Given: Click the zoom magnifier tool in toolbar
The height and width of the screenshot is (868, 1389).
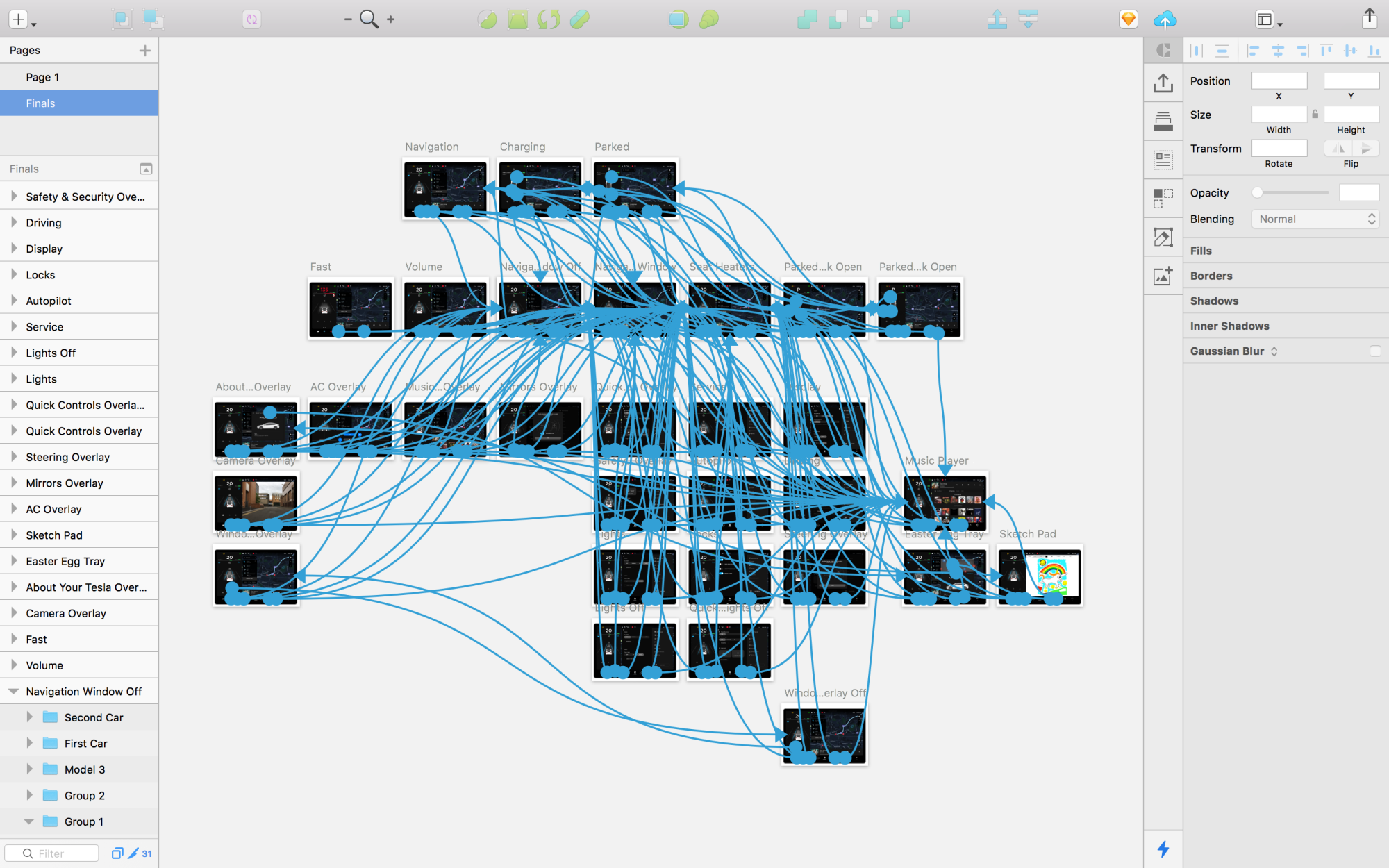Looking at the screenshot, I should point(369,19).
